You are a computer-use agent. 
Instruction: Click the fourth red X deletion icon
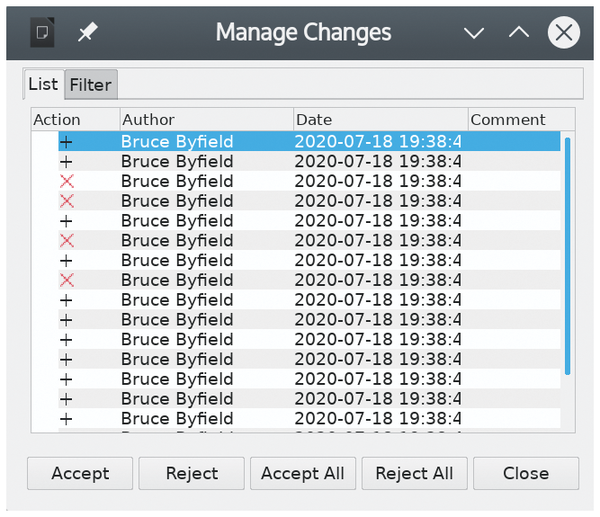pos(67,280)
